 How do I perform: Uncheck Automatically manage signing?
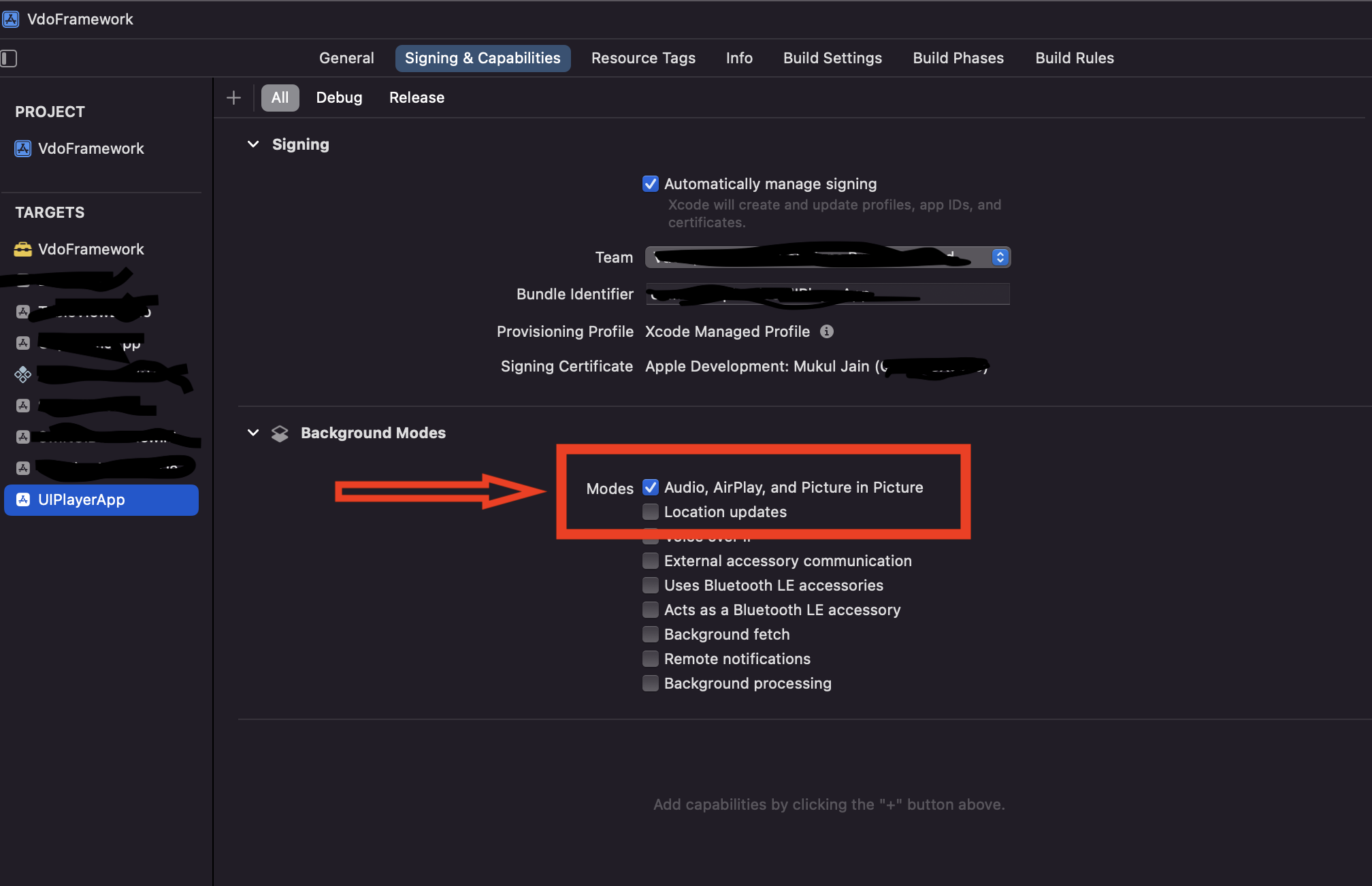[651, 184]
